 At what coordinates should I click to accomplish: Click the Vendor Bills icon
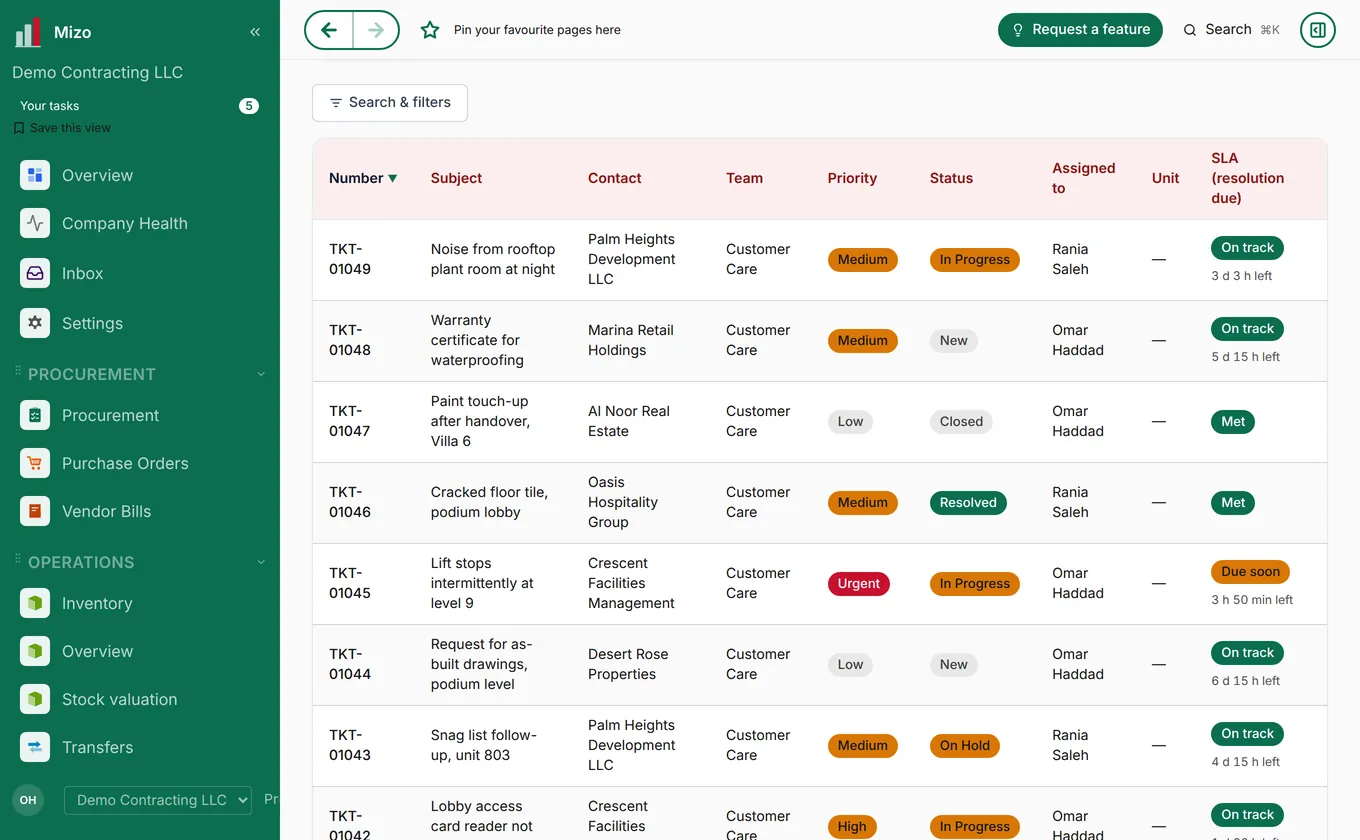pos(35,511)
